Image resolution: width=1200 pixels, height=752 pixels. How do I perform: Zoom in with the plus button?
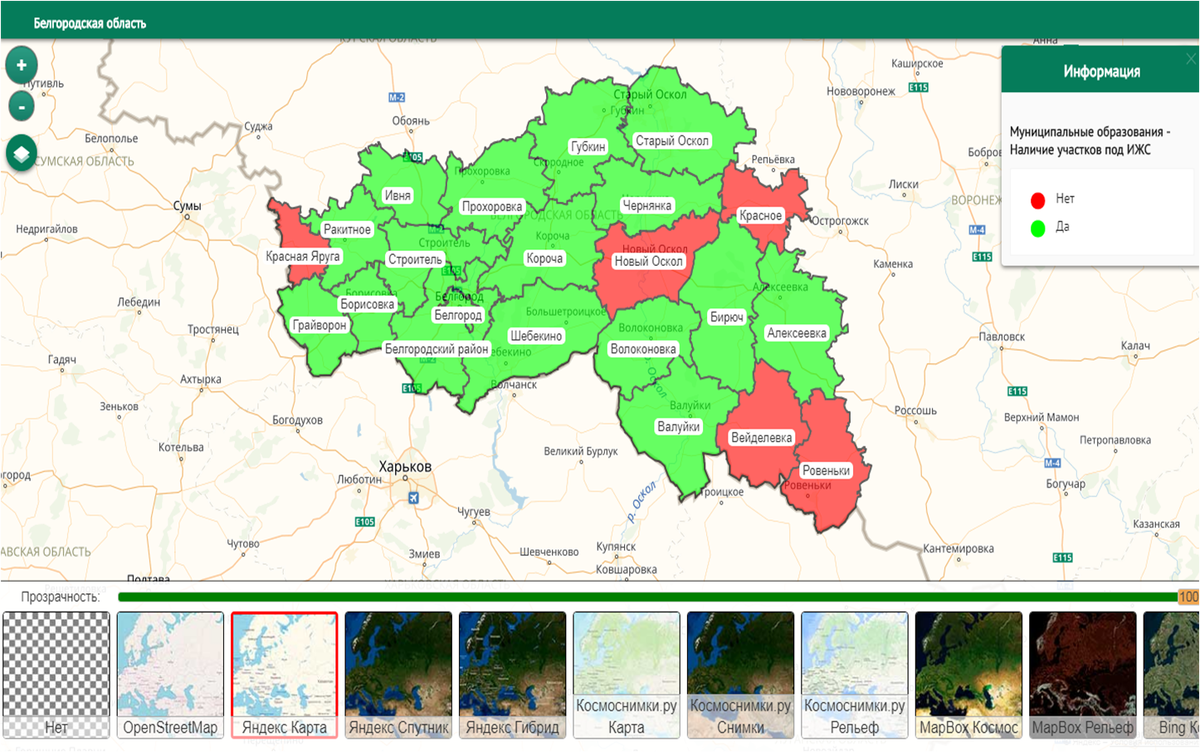pos(21,65)
